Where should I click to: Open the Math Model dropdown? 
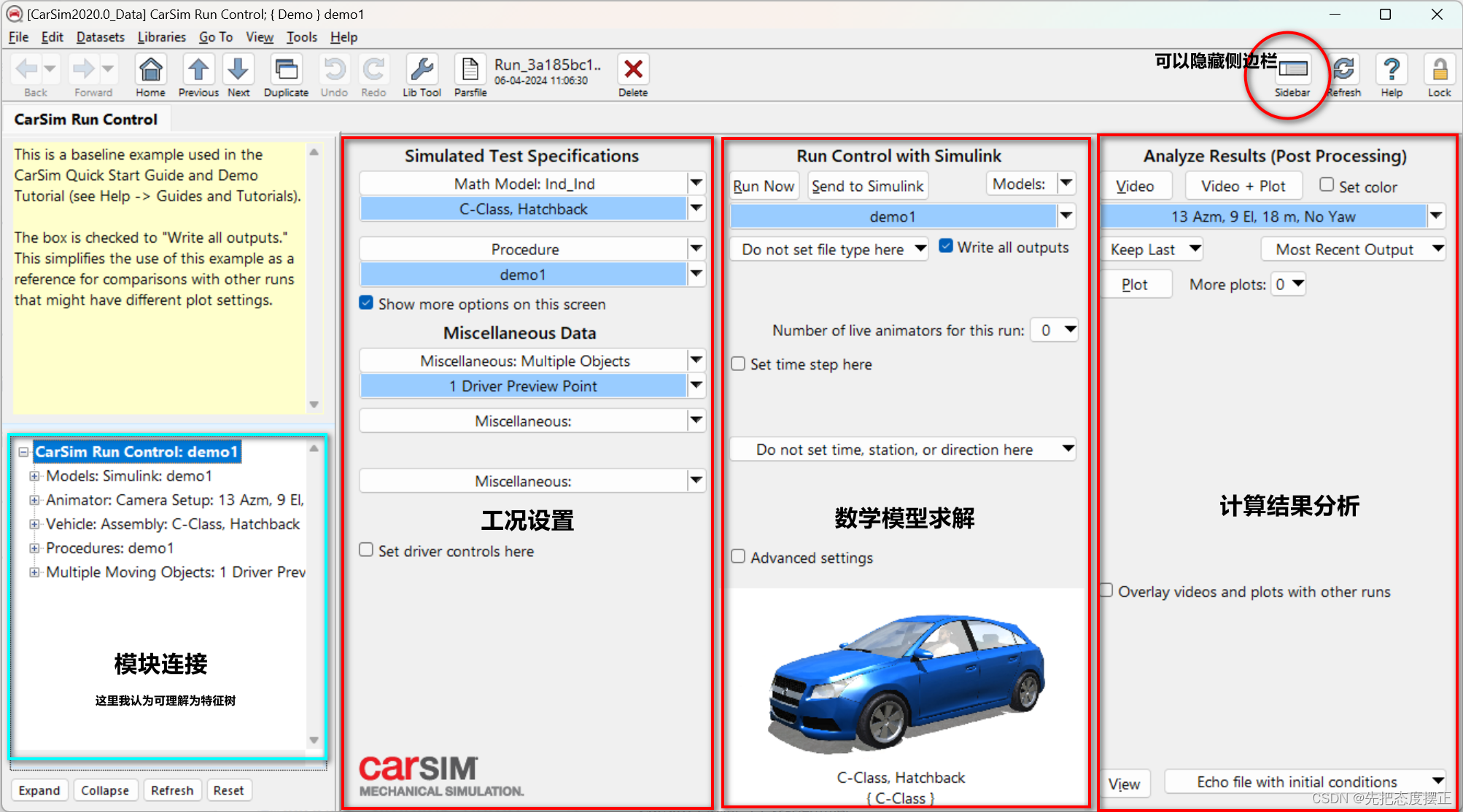[696, 183]
